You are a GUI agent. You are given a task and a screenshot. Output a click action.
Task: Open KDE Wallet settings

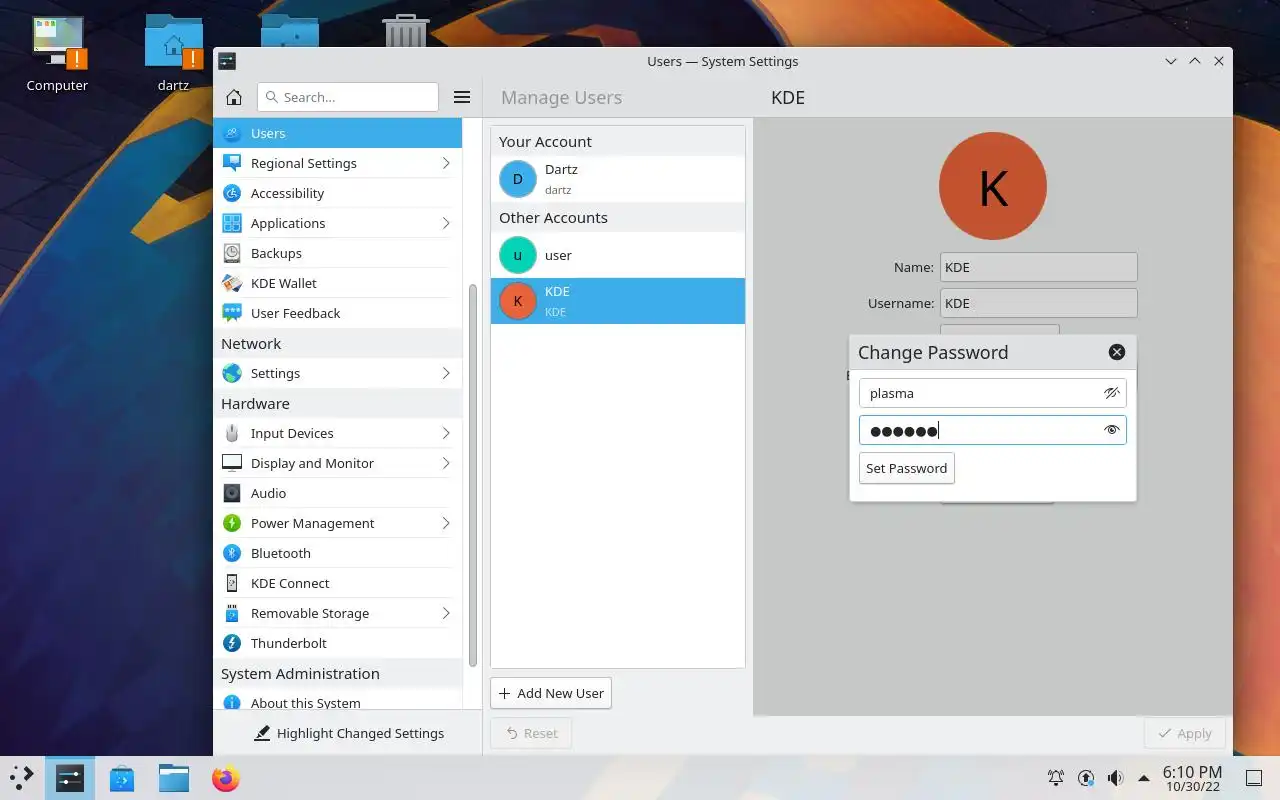338,283
